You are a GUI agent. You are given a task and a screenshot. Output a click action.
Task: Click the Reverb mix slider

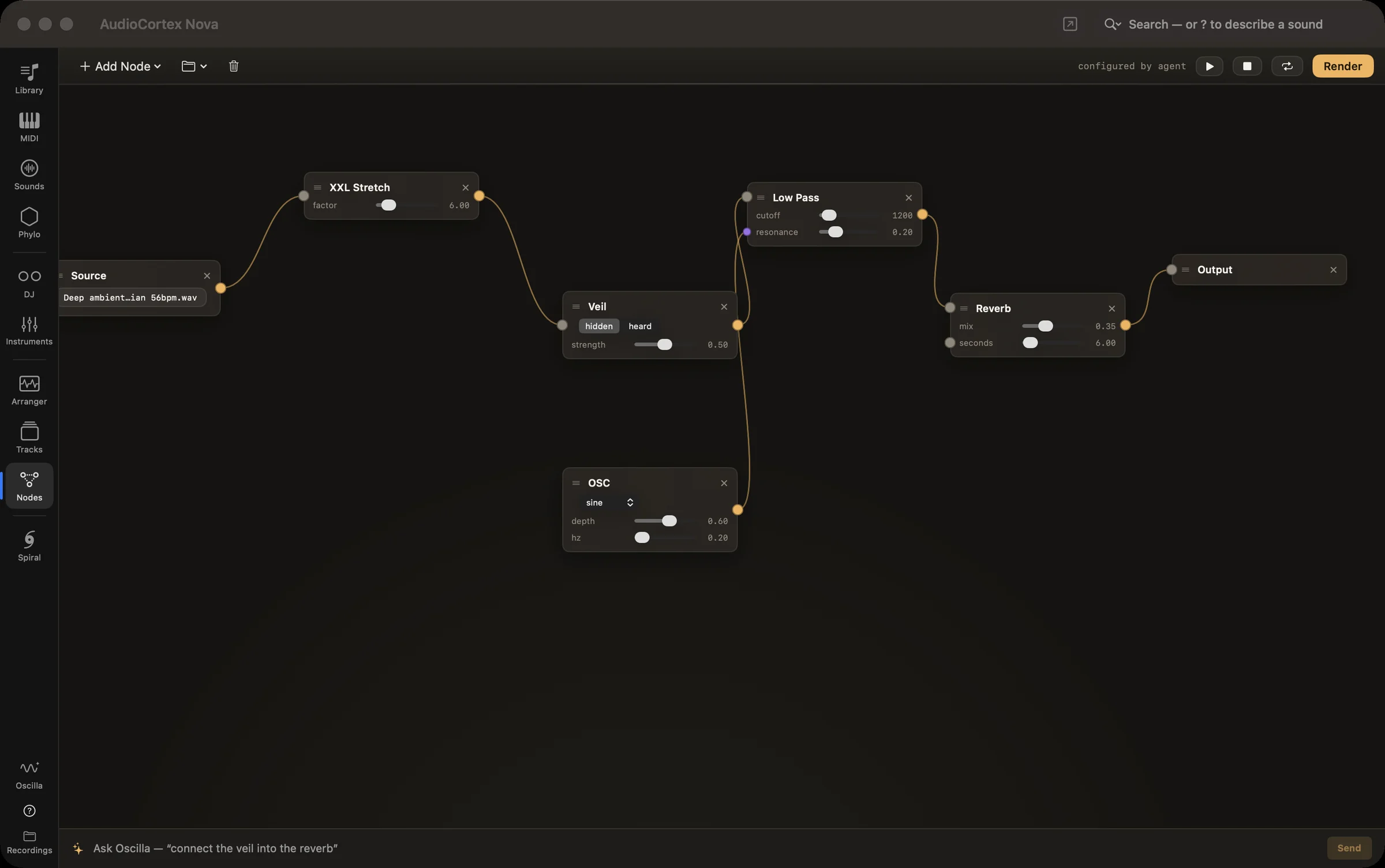click(1054, 326)
